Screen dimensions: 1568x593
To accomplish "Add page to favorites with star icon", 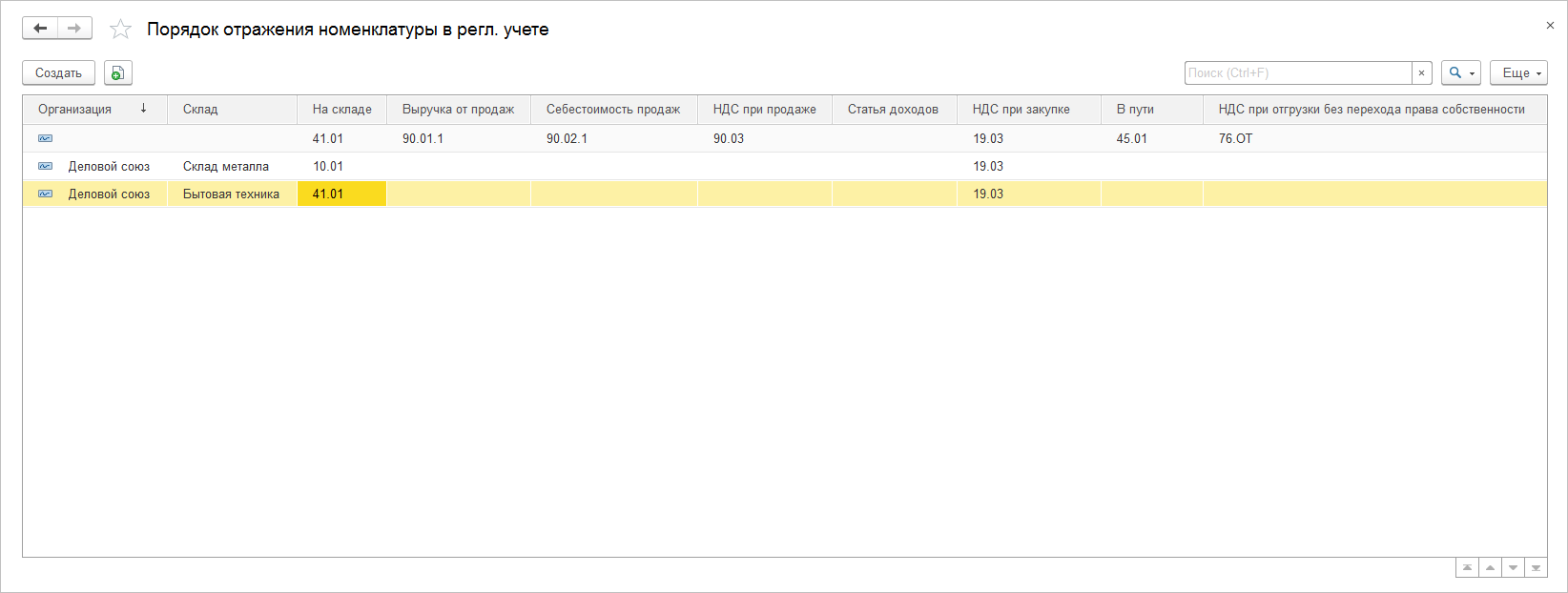I will pos(120,30).
